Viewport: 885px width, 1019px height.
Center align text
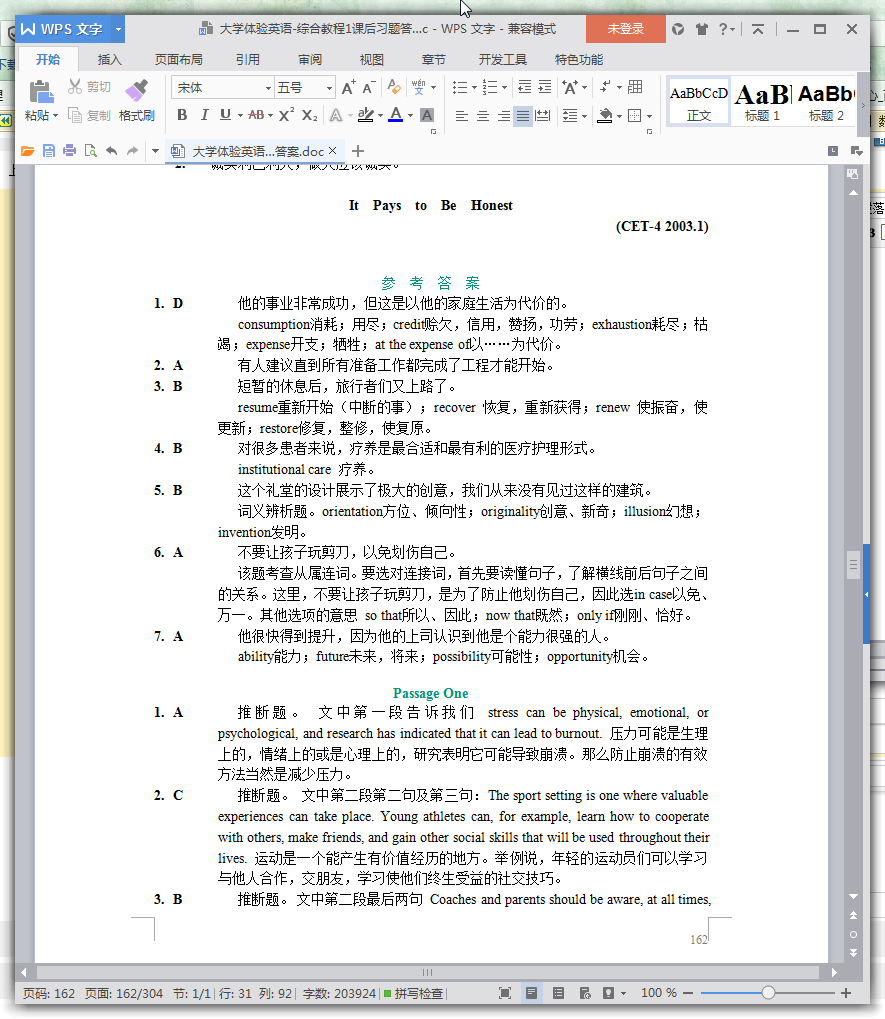point(483,116)
